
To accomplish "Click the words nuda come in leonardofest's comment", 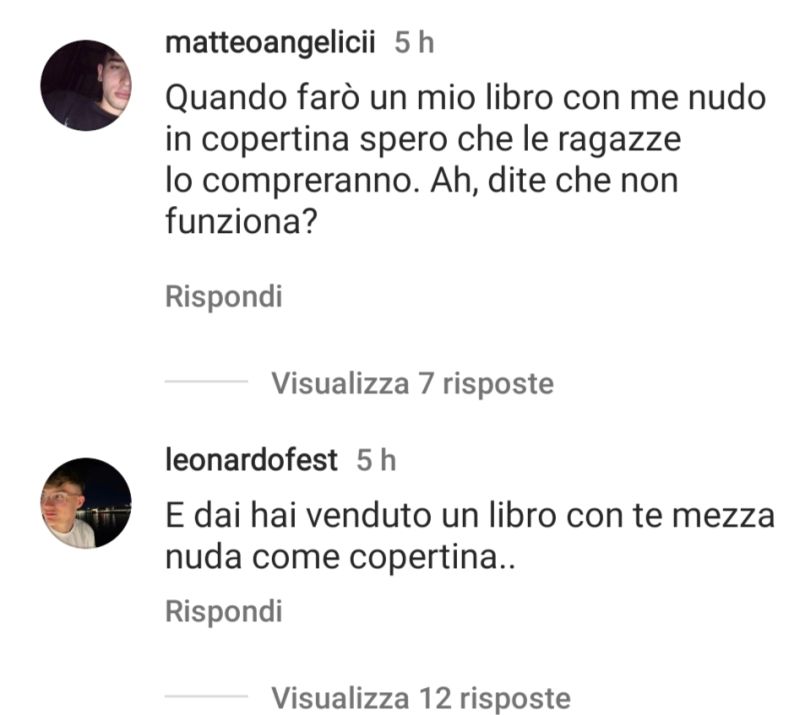I will 253,557.
